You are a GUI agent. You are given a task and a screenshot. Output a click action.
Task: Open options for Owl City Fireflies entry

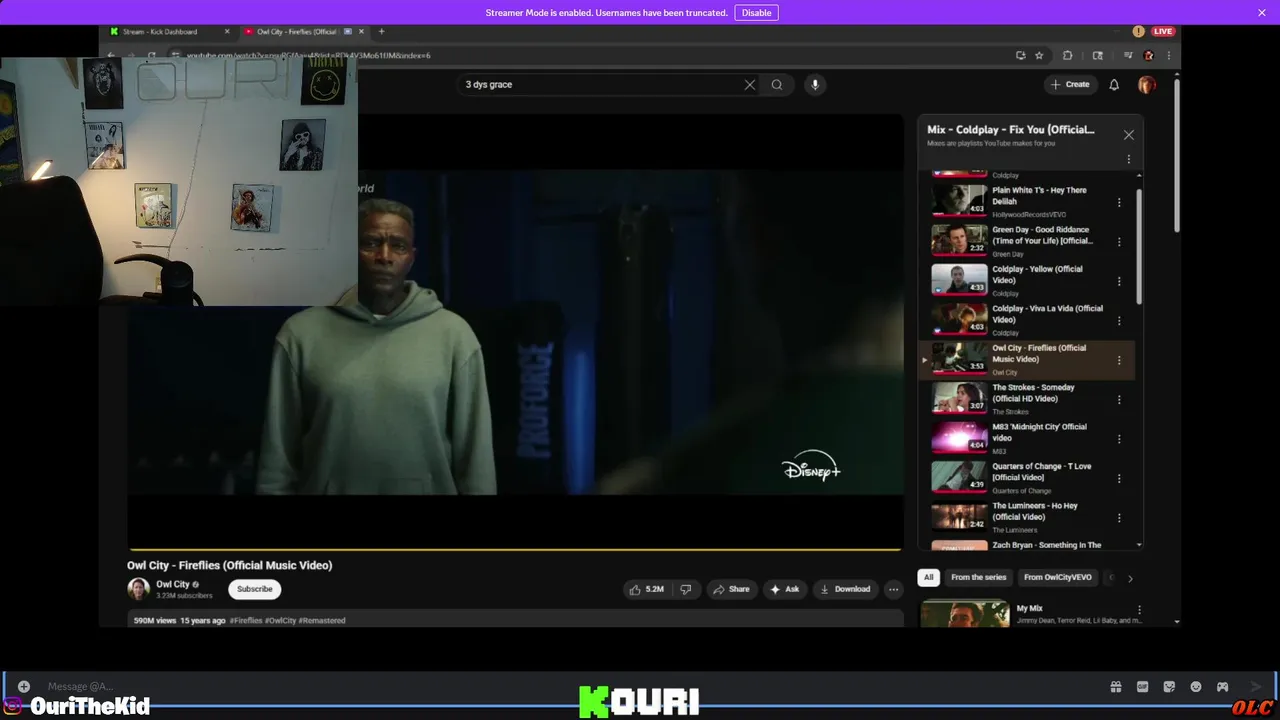point(1119,360)
